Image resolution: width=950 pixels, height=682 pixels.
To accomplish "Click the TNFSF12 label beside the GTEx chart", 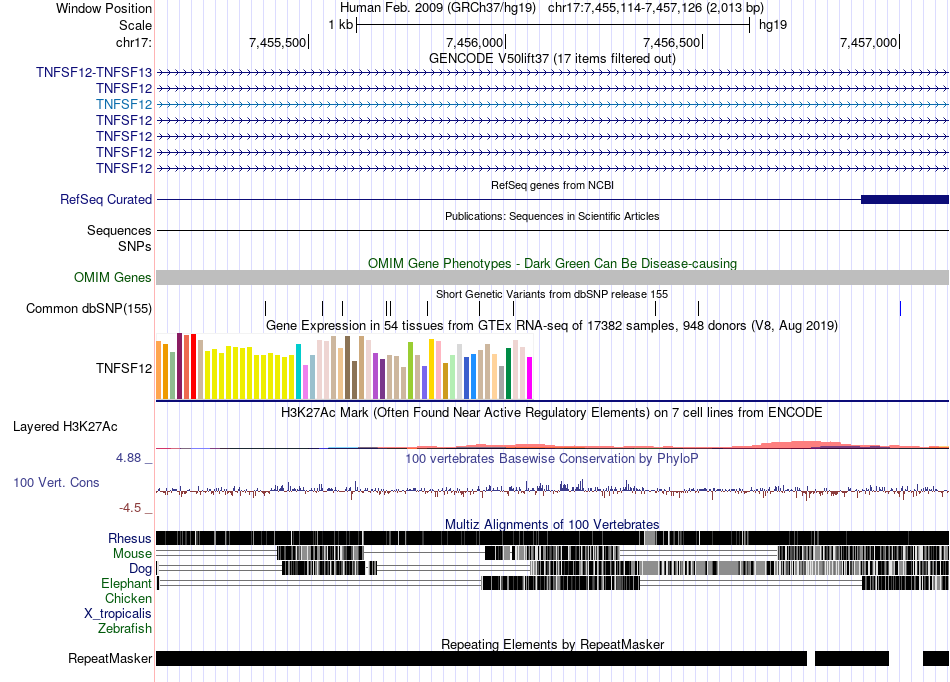I will (x=124, y=368).
